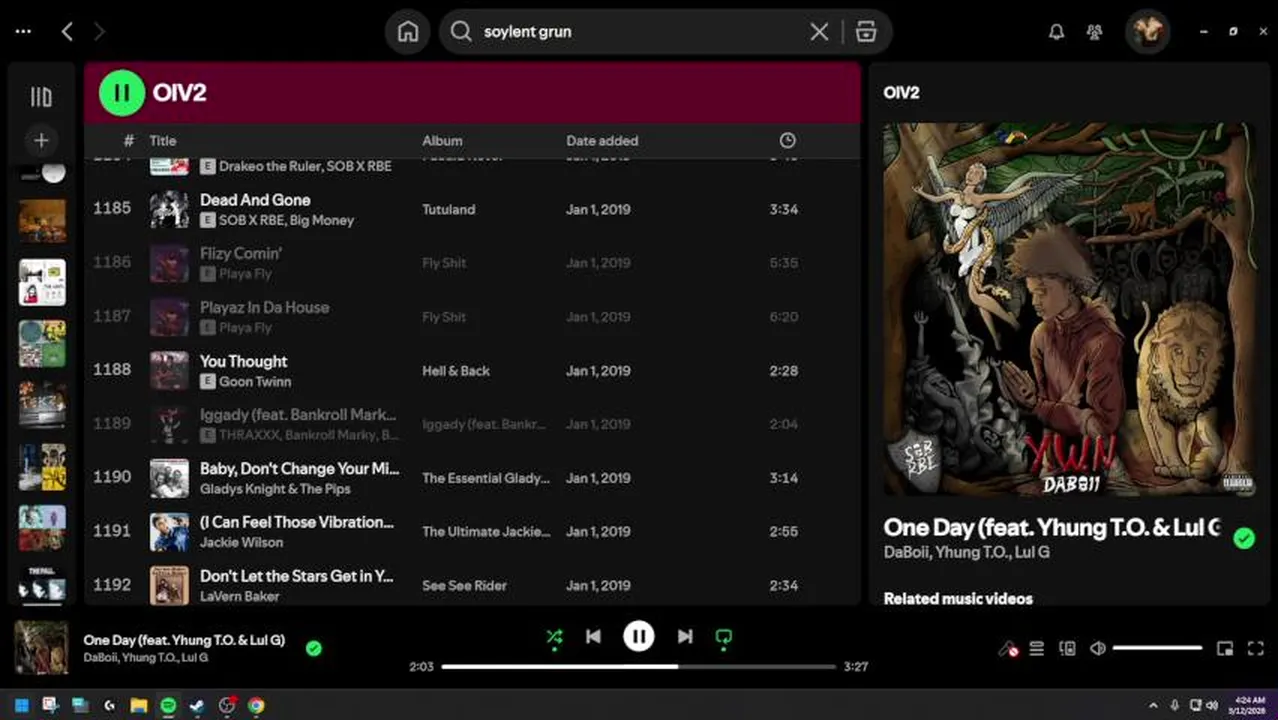Seek in the song progress bar
Viewport: 1278px width, 720px height.
(638, 666)
